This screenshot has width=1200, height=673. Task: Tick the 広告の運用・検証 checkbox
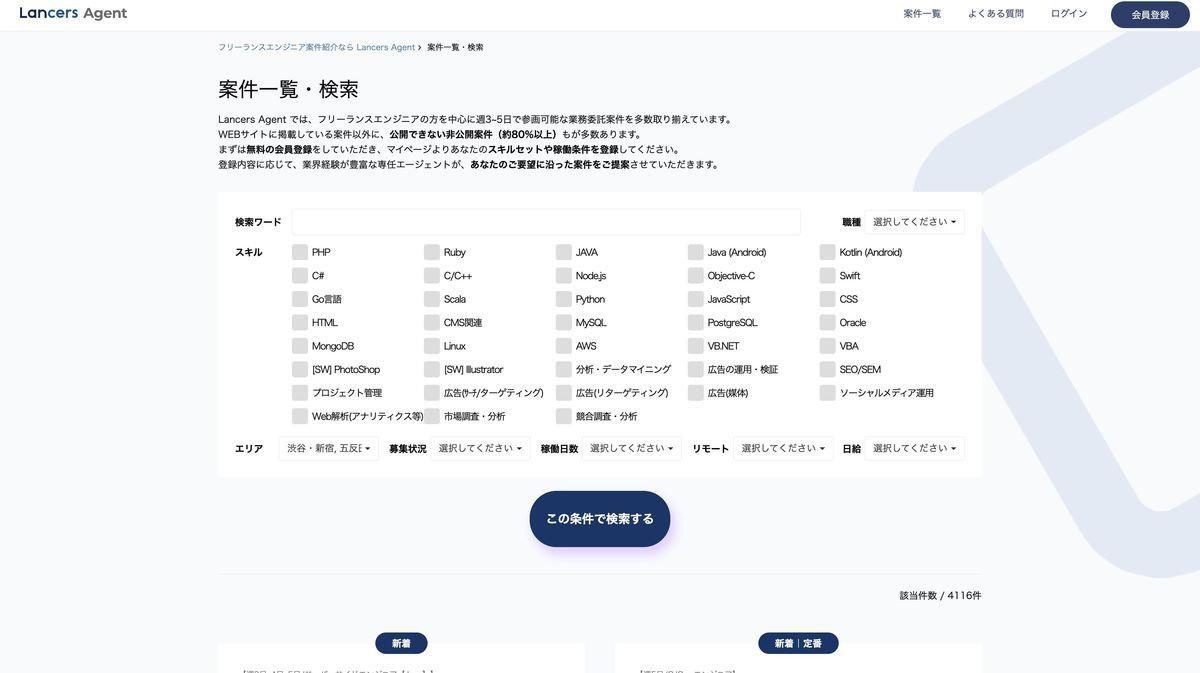(x=696, y=370)
